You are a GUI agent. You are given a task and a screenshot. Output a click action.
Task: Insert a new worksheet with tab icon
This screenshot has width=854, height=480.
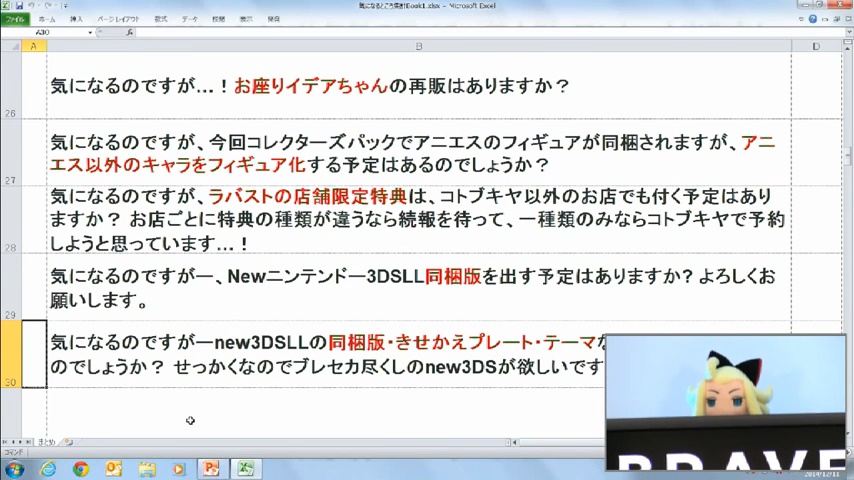(x=69, y=442)
